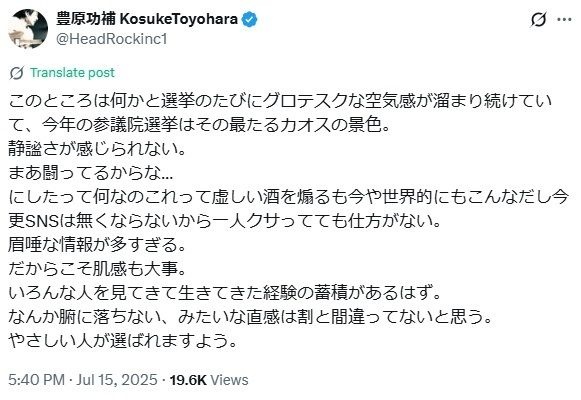This screenshot has width=581, height=400.
Task: Click the line beginning いろんな人を見てきて
Action: (225, 293)
